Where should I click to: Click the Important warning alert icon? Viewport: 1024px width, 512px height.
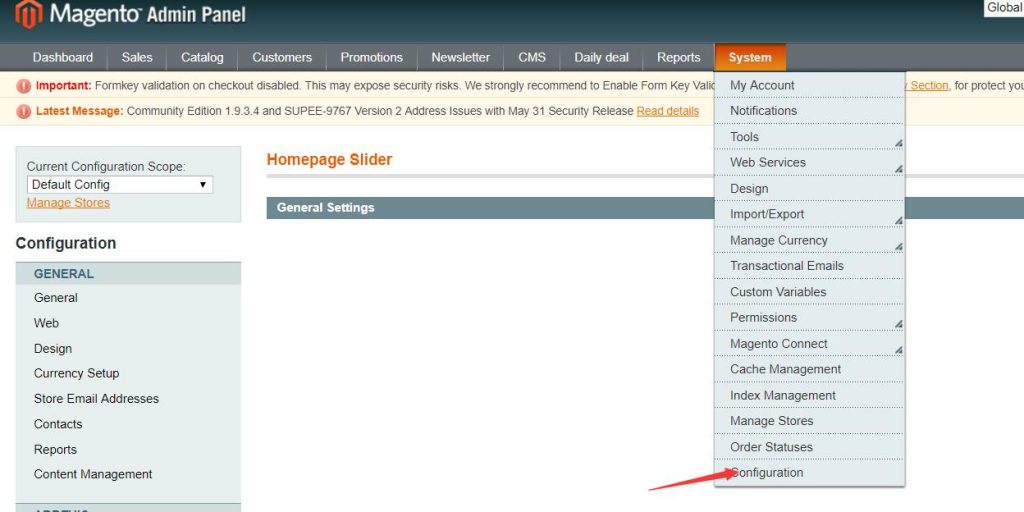click(24, 86)
